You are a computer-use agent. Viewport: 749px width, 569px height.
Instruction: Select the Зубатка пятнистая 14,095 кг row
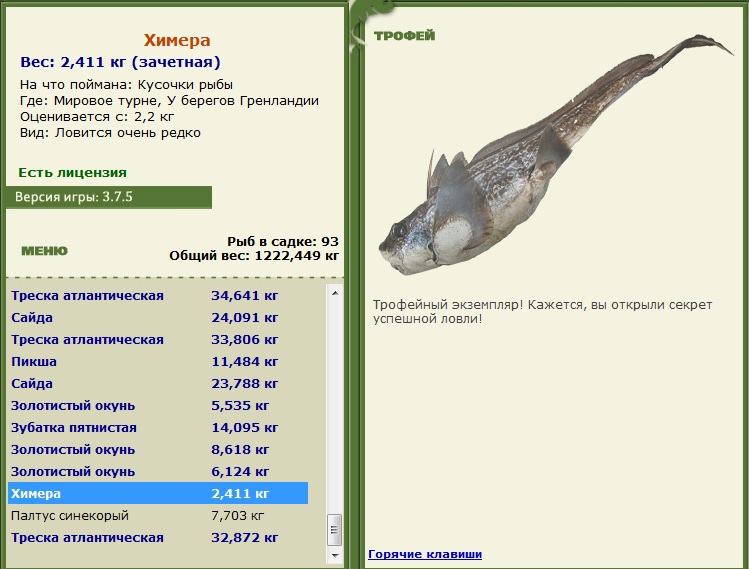158,428
